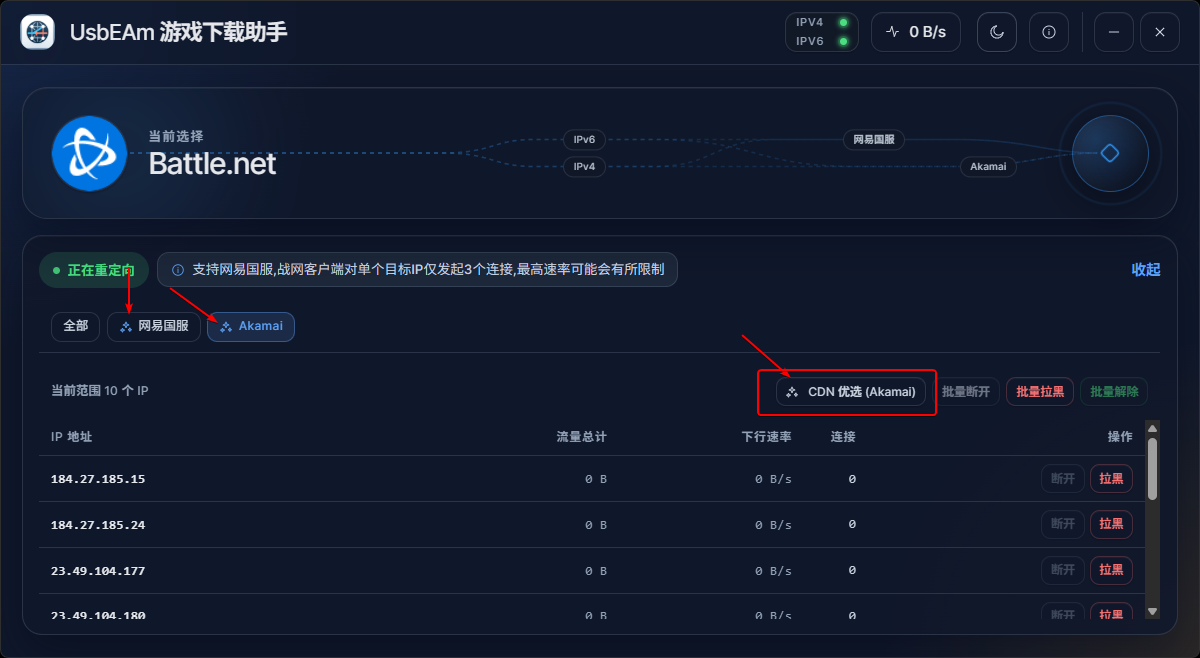Click the 批量拉黑 button
The image size is (1200, 658).
(x=1039, y=392)
